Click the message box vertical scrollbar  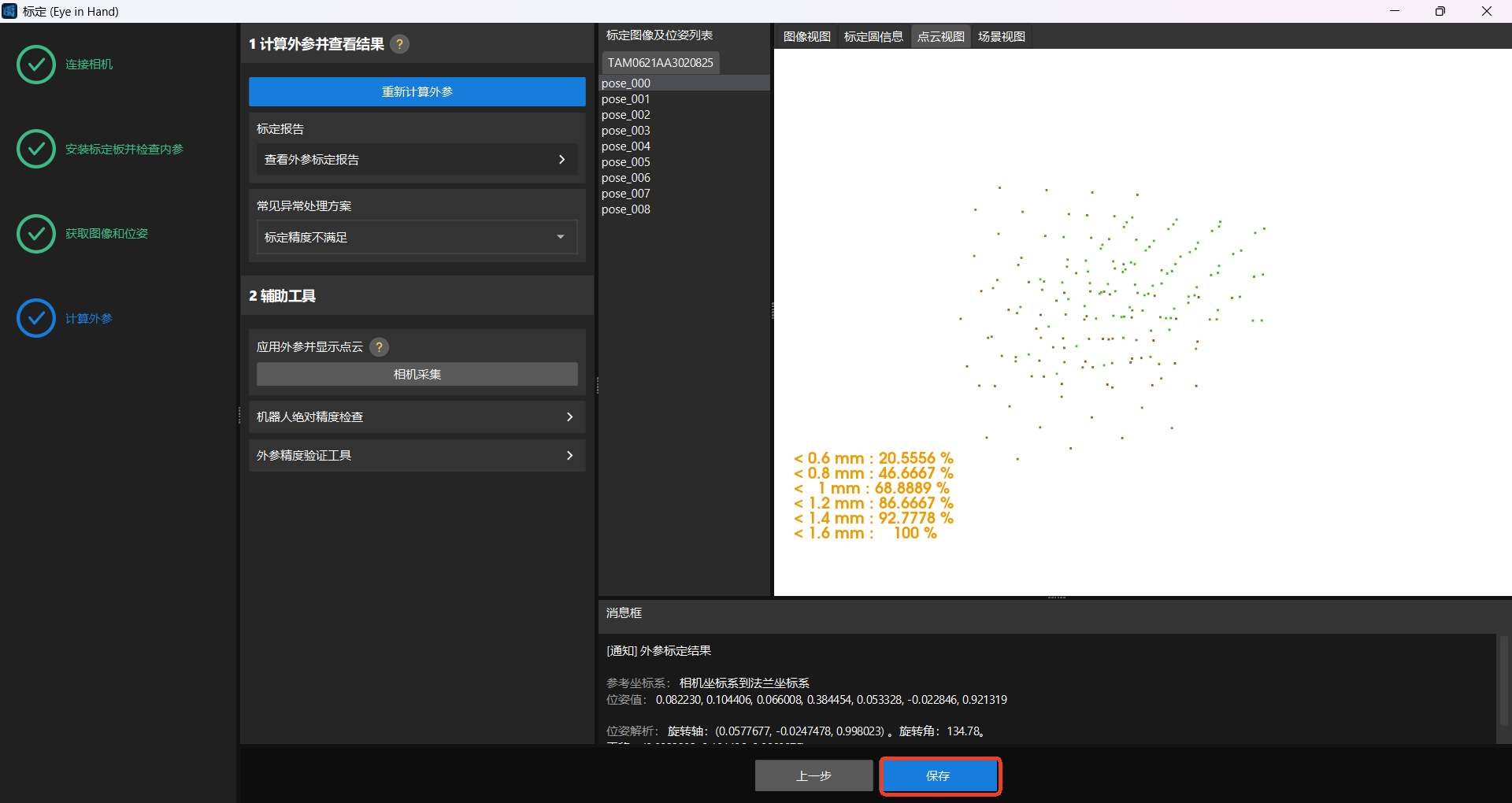pos(1503,681)
